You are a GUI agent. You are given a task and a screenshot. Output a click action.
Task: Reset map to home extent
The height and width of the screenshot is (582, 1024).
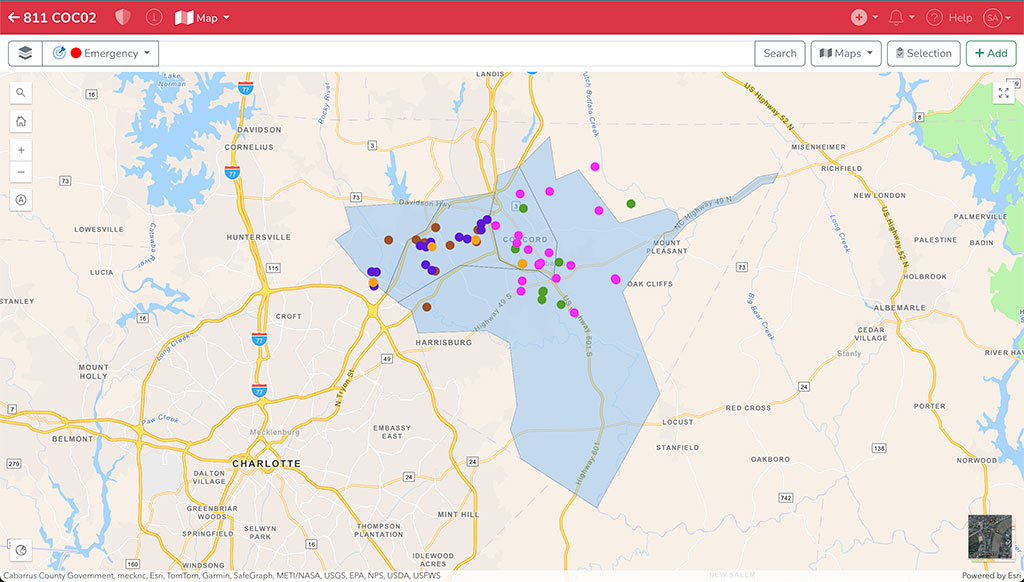(21, 121)
